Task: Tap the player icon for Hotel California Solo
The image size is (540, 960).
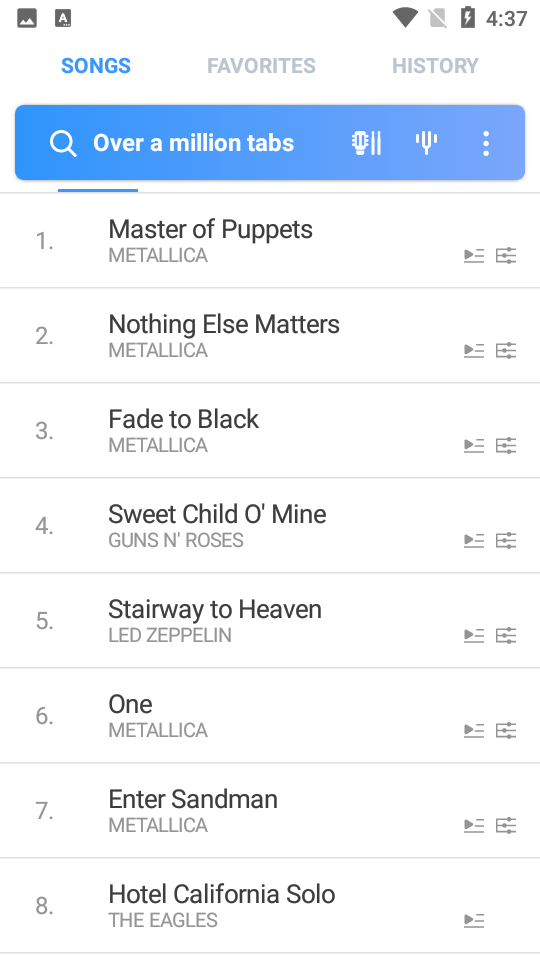Action: click(474, 920)
